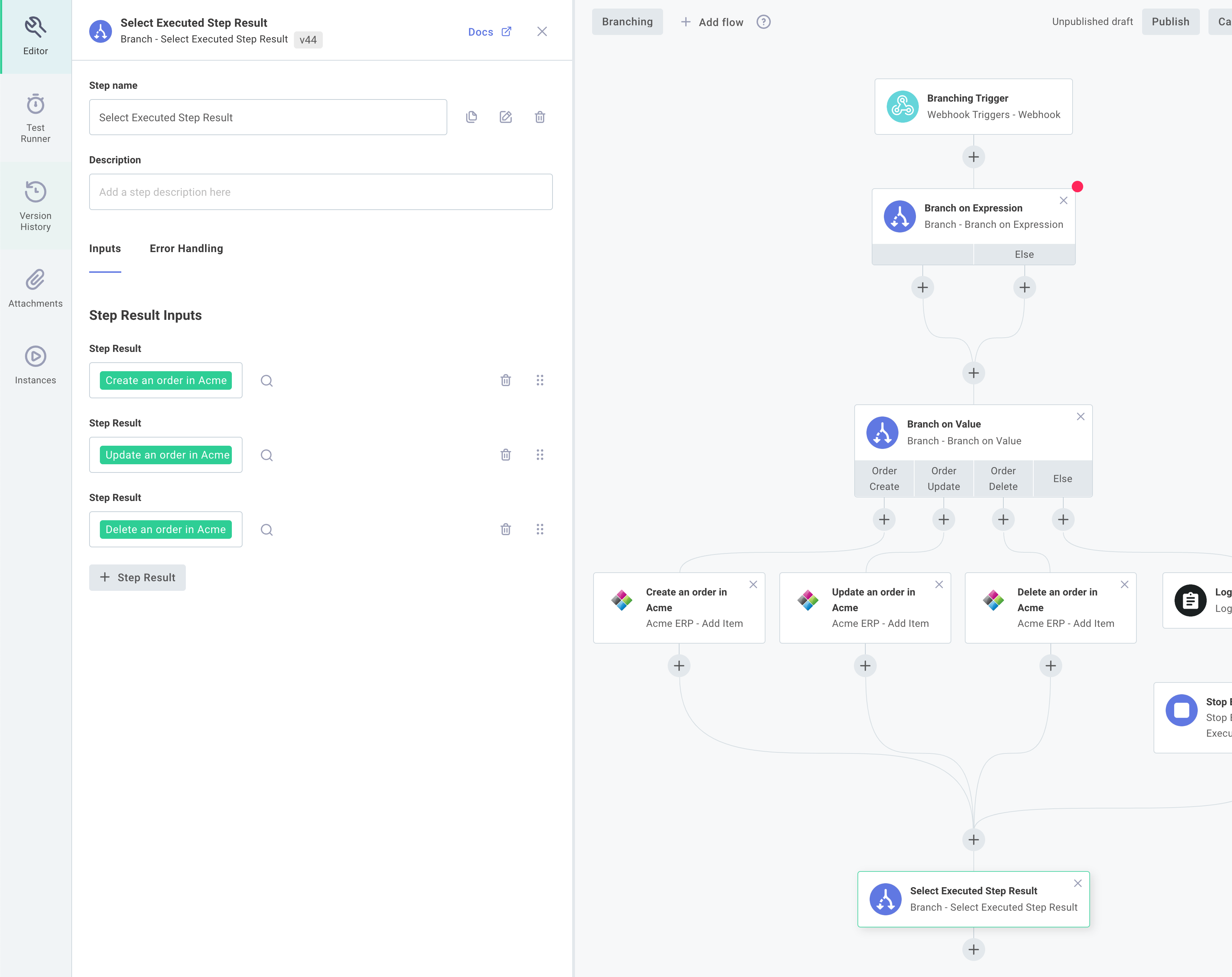Select the Inputs tab

click(105, 249)
